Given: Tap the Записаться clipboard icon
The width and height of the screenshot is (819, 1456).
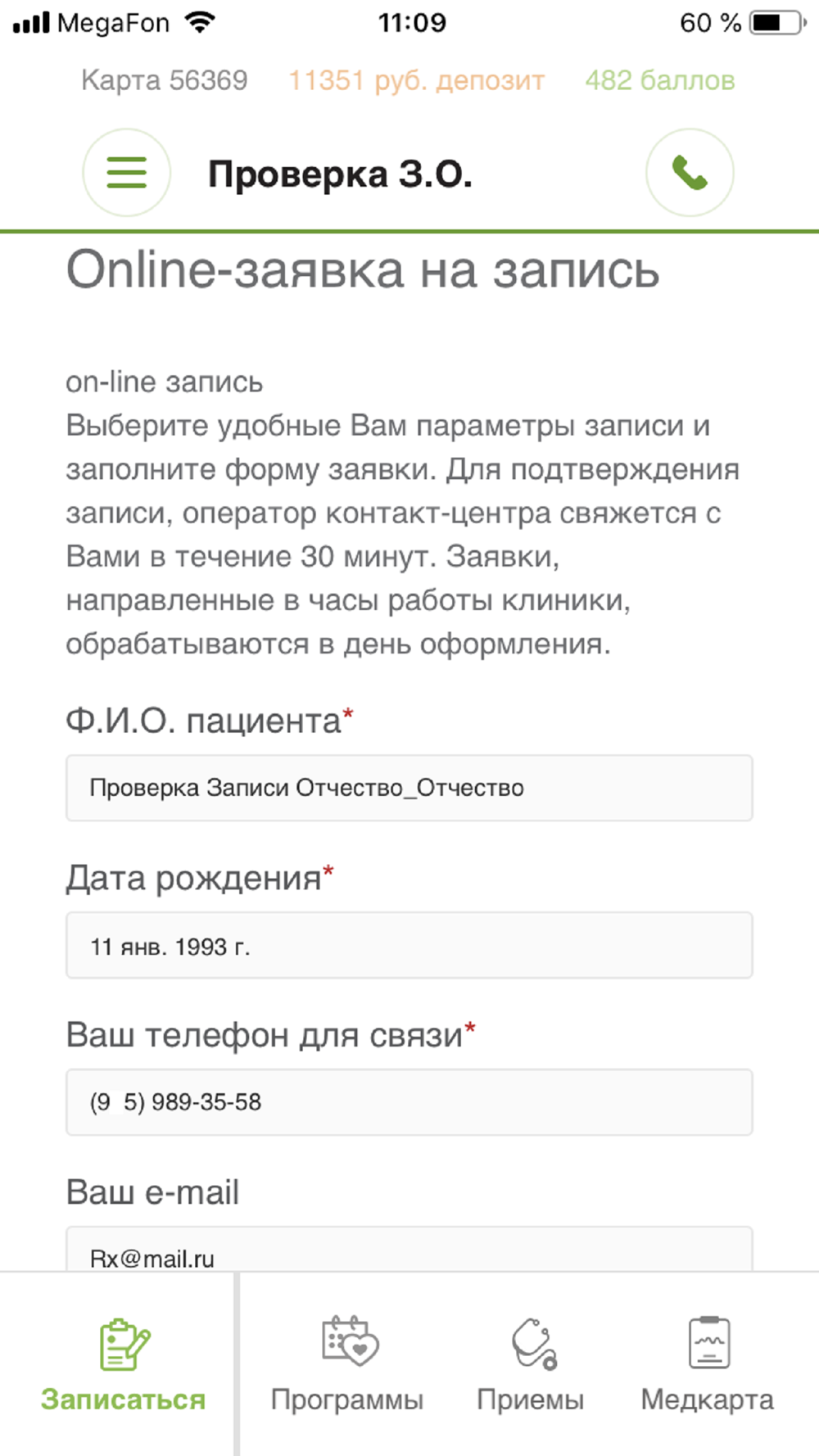Looking at the screenshot, I should (x=124, y=1344).
